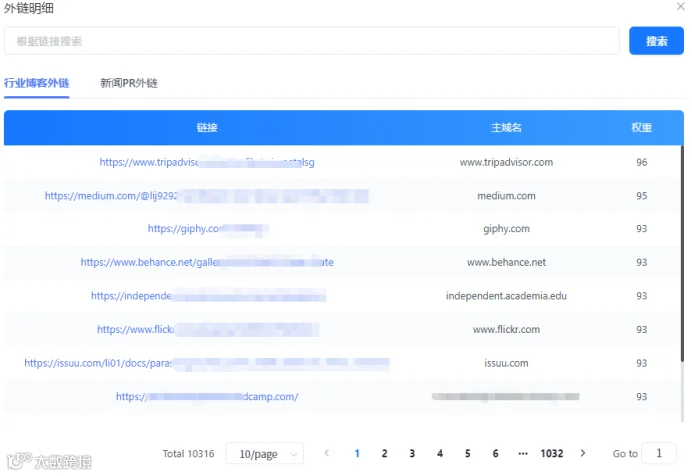Go to page 6 in pagination
The image size is (692, 476).
[495, 454]
